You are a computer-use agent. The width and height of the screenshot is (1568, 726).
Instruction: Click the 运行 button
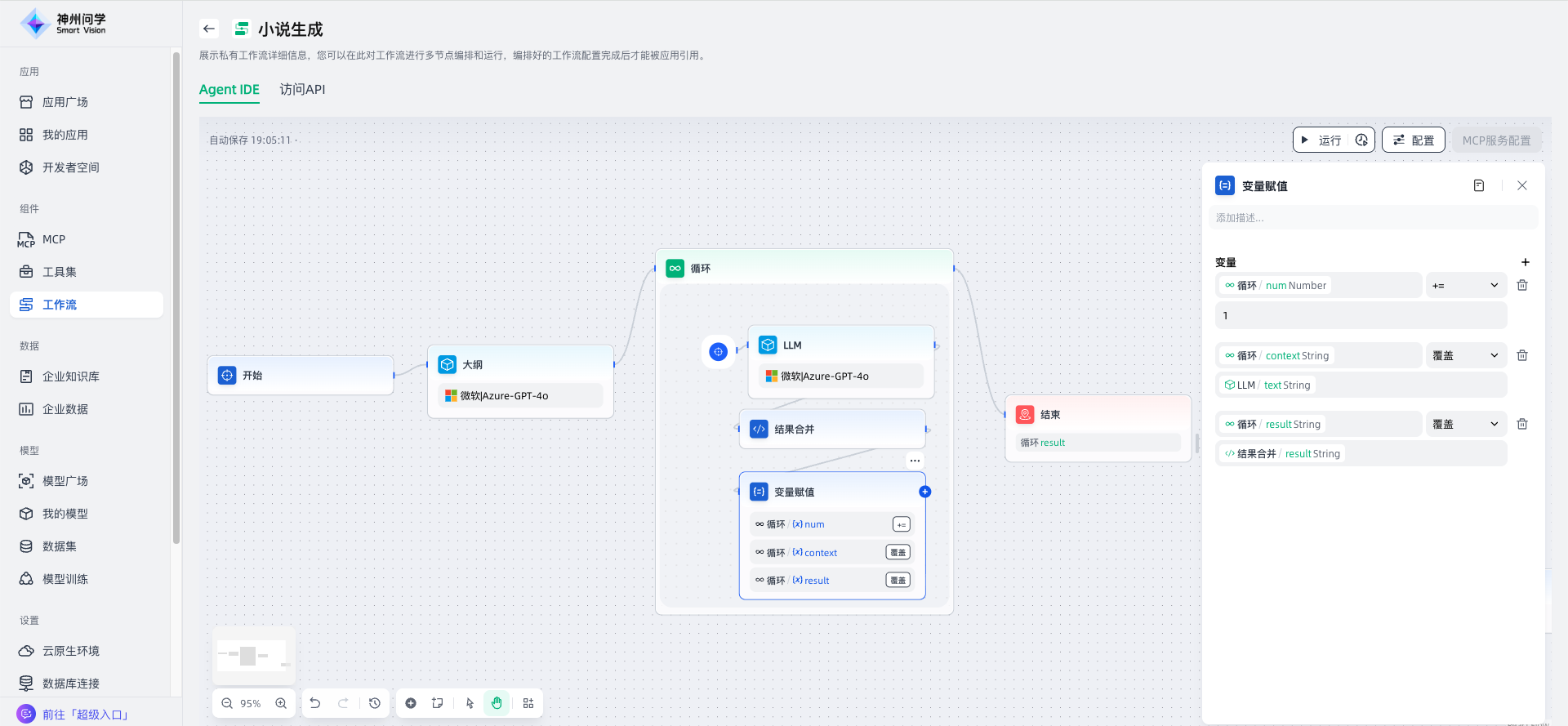click(x=1321, y=140)
